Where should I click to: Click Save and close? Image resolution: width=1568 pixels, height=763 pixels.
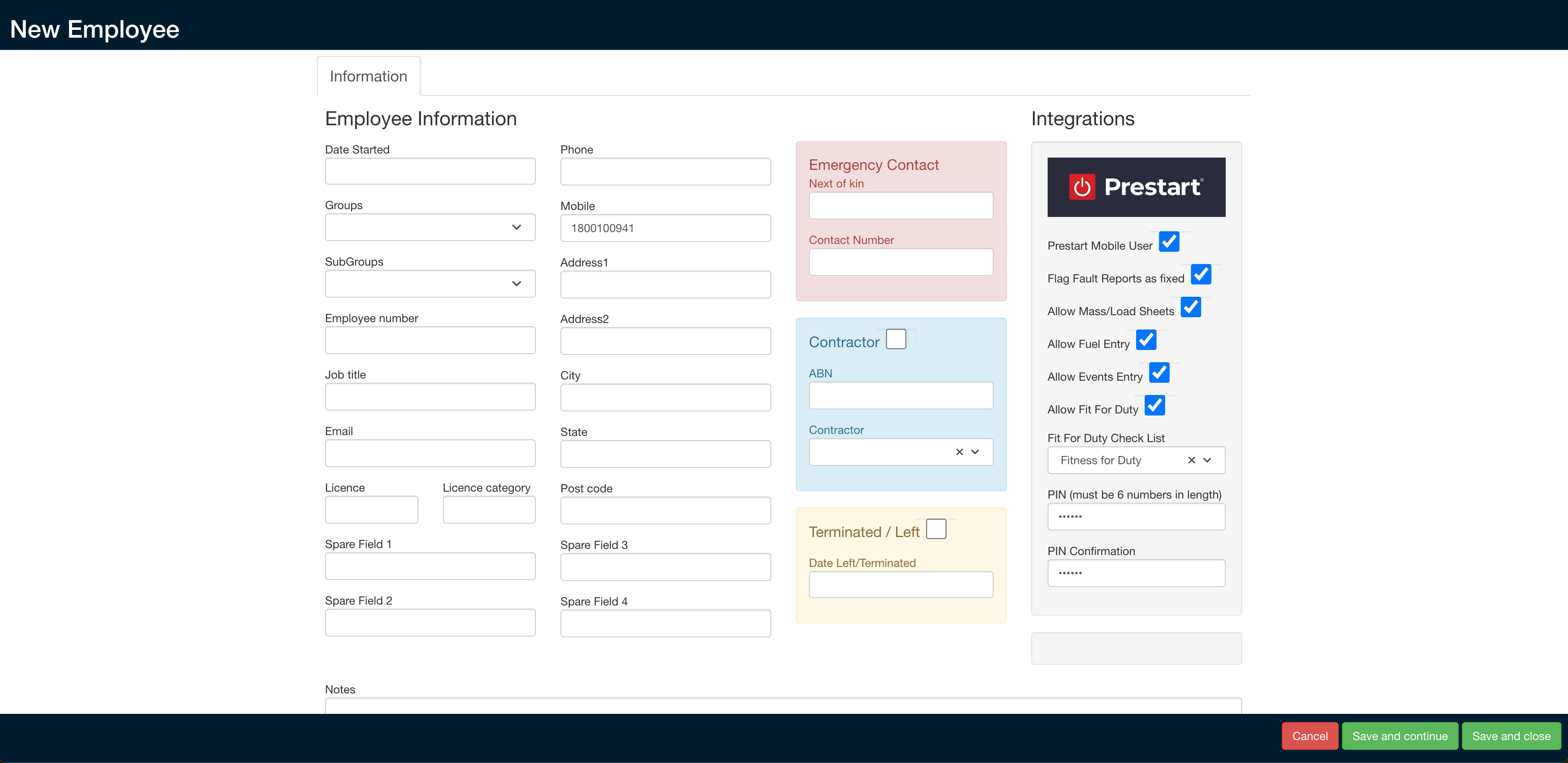click(x=1512, y=736)
